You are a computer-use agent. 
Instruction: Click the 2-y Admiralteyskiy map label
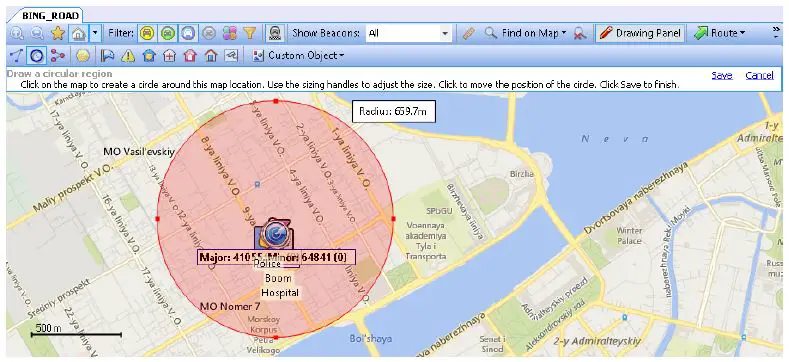click(x=597, y=342)
